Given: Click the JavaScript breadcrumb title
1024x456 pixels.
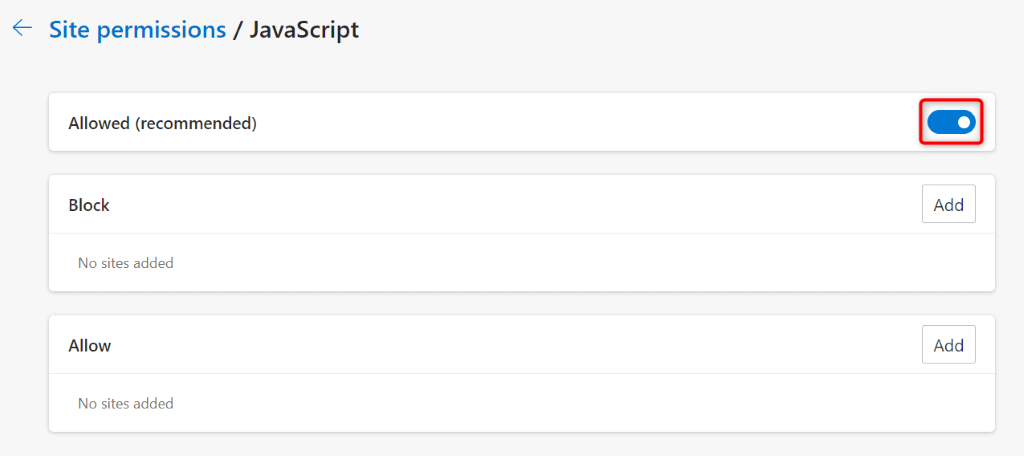Looking at the screenshot, I should click(303, 30).
